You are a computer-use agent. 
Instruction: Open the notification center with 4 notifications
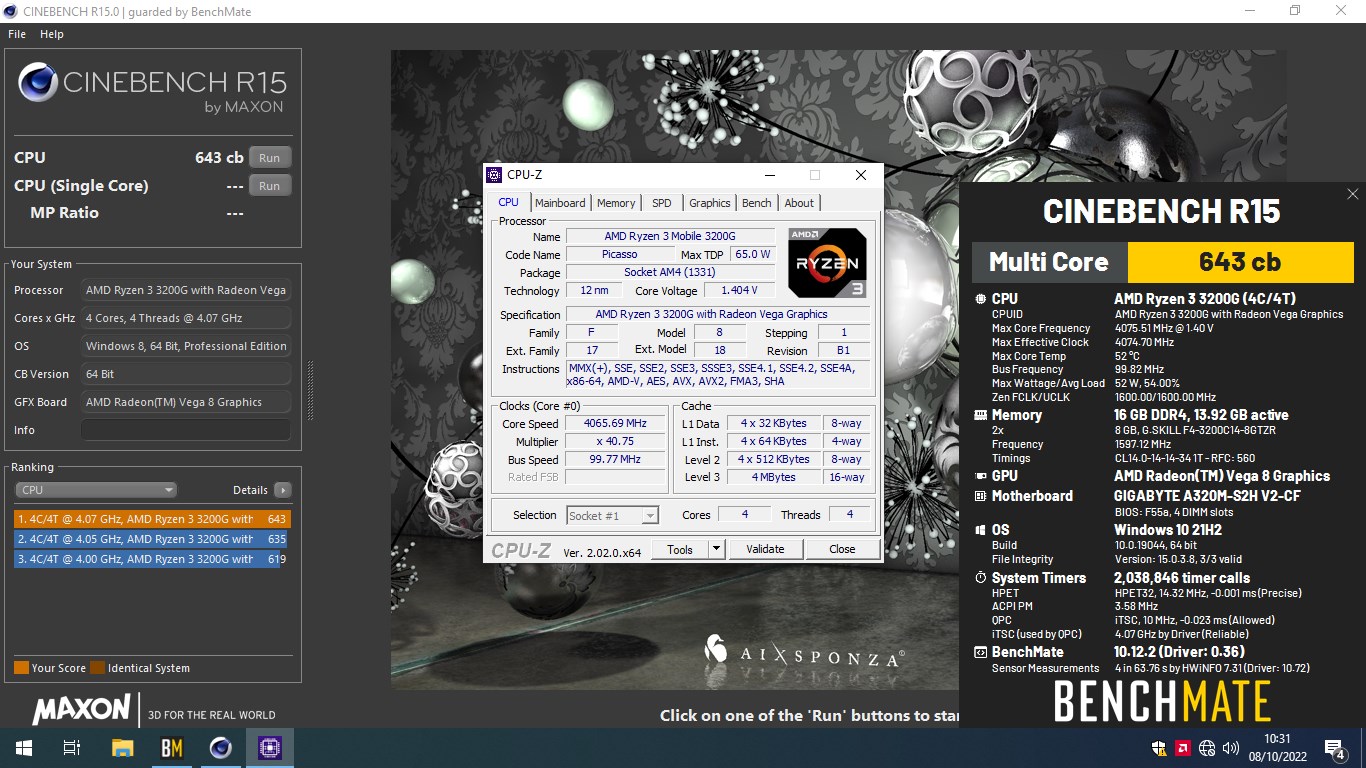(1334, 748)
